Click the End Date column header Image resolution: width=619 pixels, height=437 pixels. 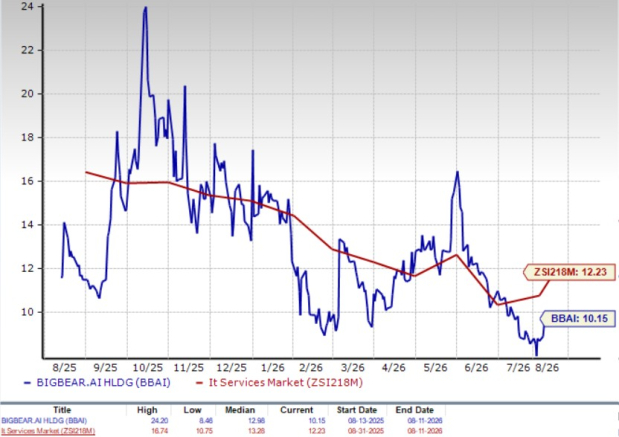pyautogui.click(x=415, y=410)
